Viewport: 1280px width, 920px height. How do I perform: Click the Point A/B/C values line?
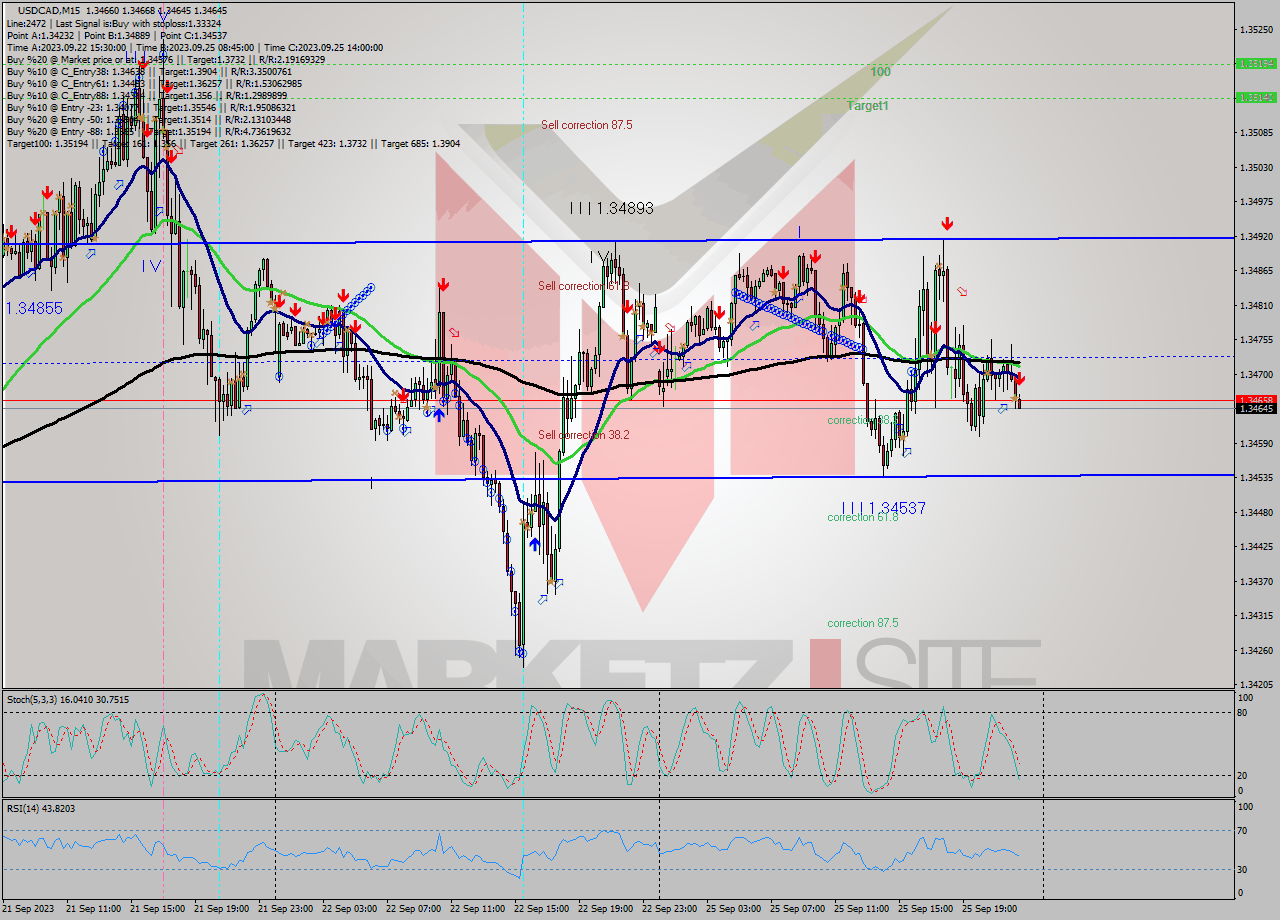[x=117, y=35]
